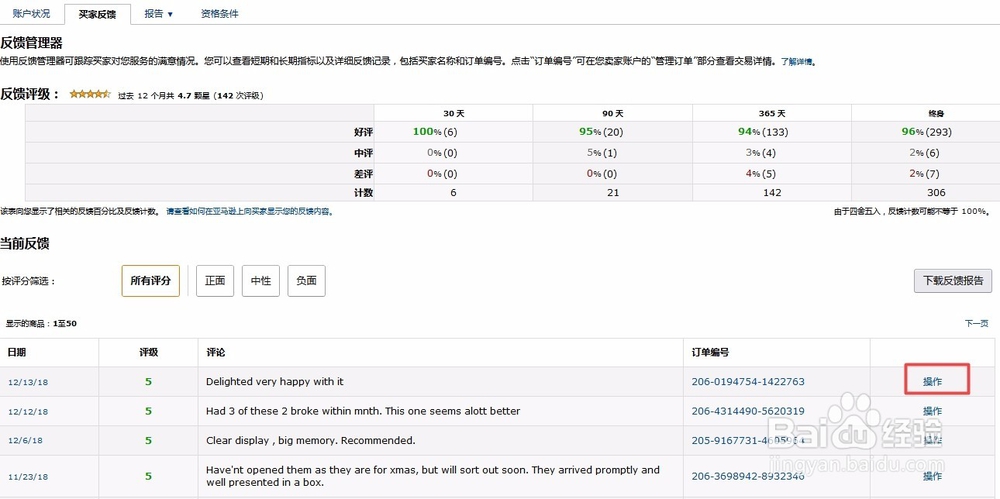The image size is (1000, 499).
Task: Click the 365 天 negative 4% (5) cell
Action: pos(772,174)
